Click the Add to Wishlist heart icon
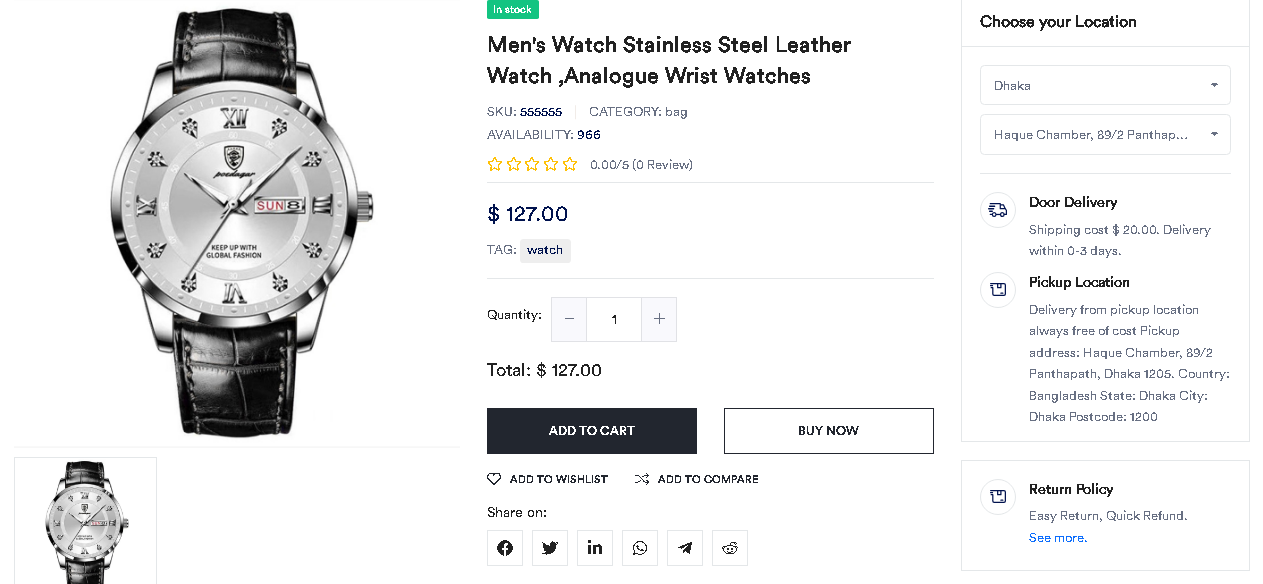The height and width of the screenshot is (584, 1263). 494,479
